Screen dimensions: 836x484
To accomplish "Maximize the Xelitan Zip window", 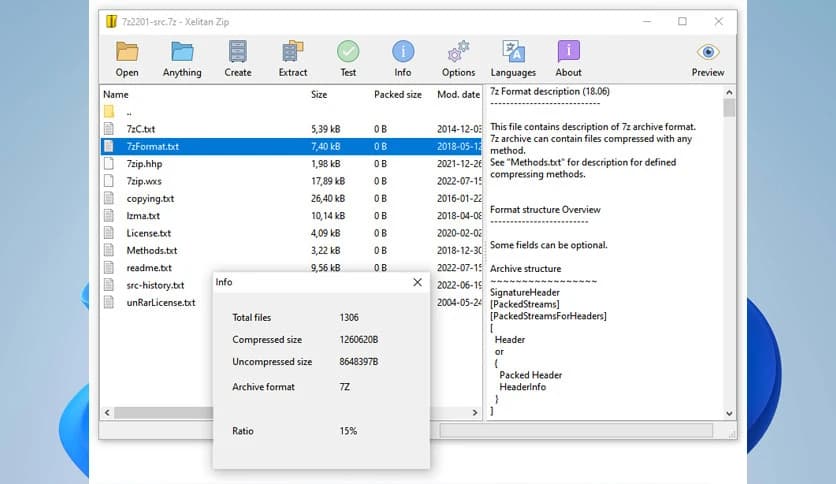I will [682, 21].
